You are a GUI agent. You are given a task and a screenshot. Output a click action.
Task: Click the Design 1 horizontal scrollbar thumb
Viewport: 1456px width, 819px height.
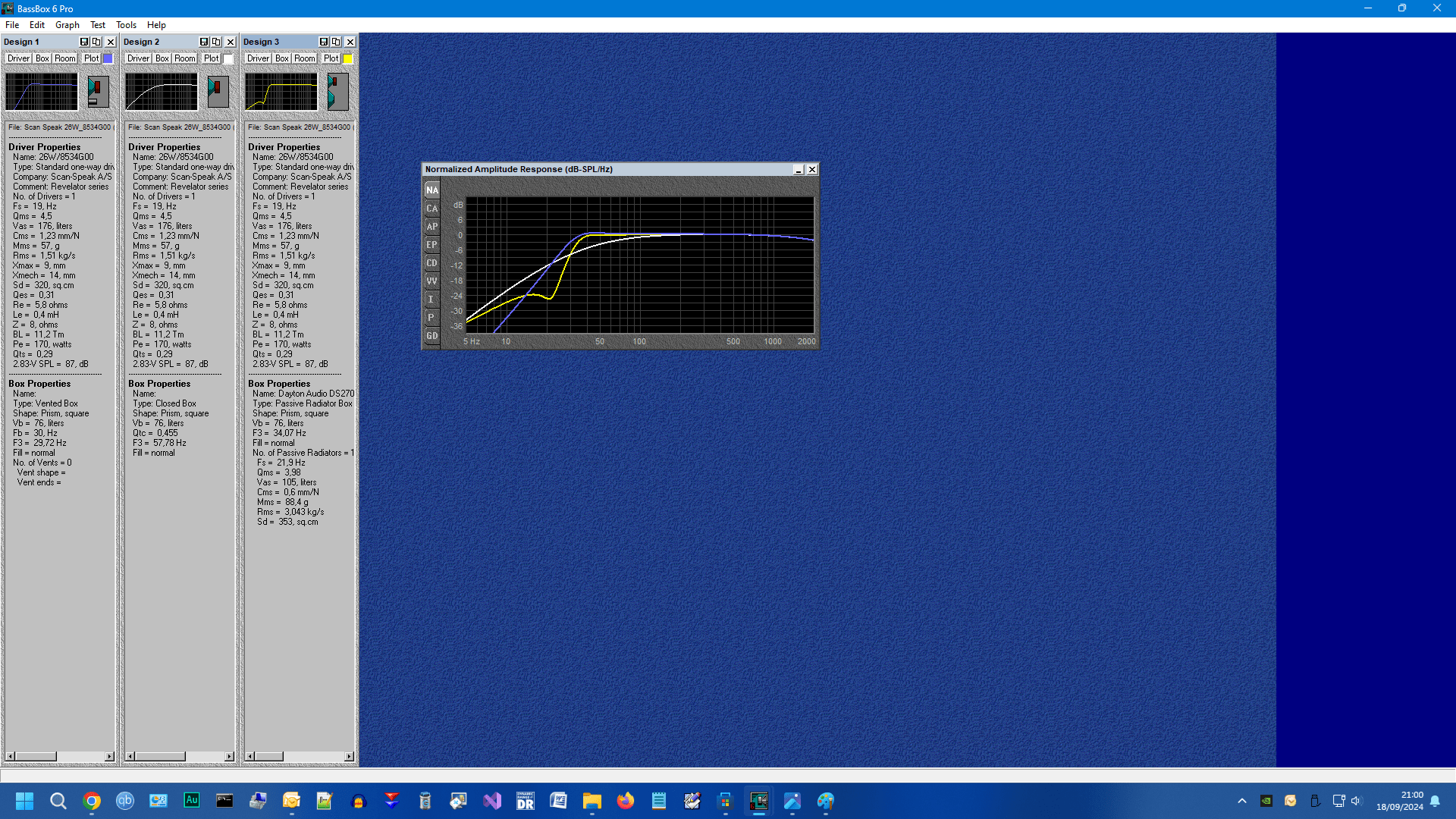coord(36,756)
